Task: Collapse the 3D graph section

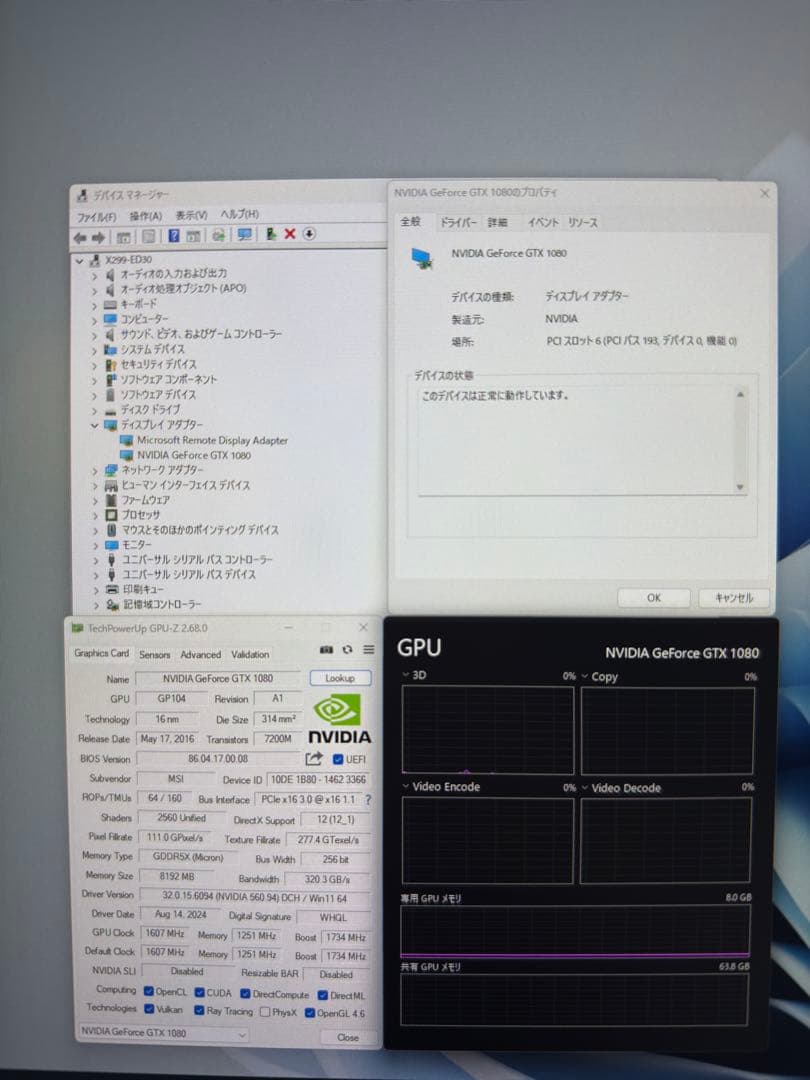Action: [404, 674]
